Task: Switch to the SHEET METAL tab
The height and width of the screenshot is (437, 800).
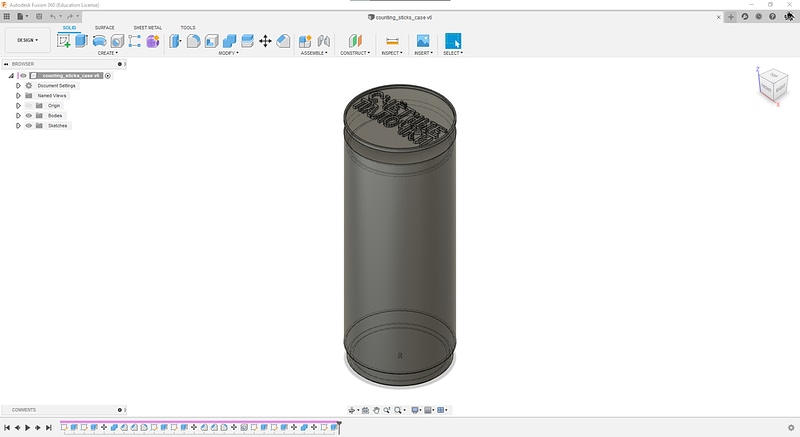Action: (147, 28)
